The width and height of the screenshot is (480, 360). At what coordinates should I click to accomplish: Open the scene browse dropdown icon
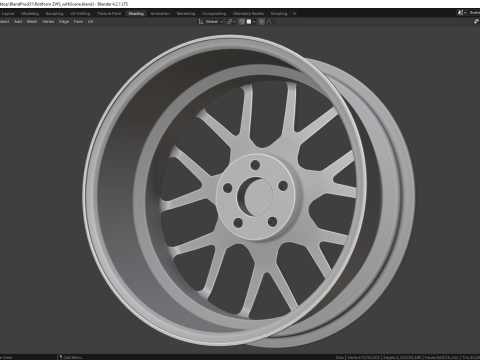coord(462,13)
